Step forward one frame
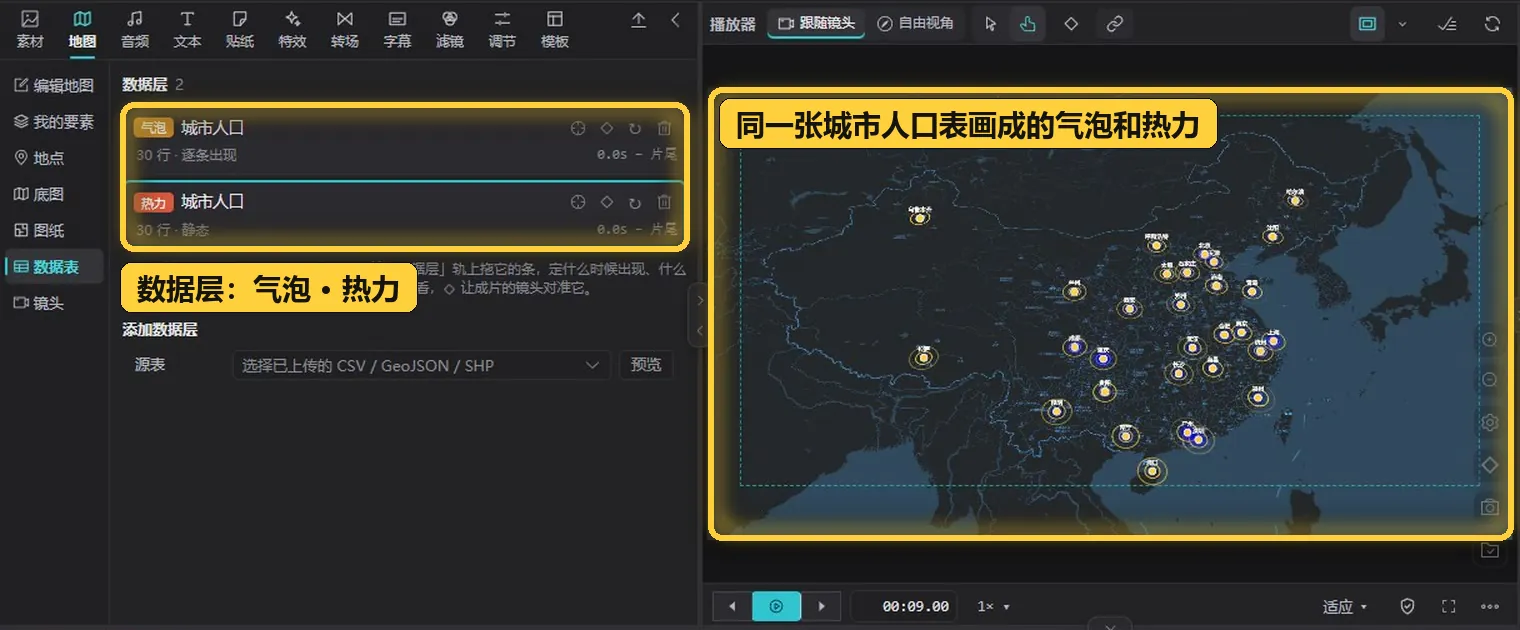 pyautogui.click(x=822, y=606)
